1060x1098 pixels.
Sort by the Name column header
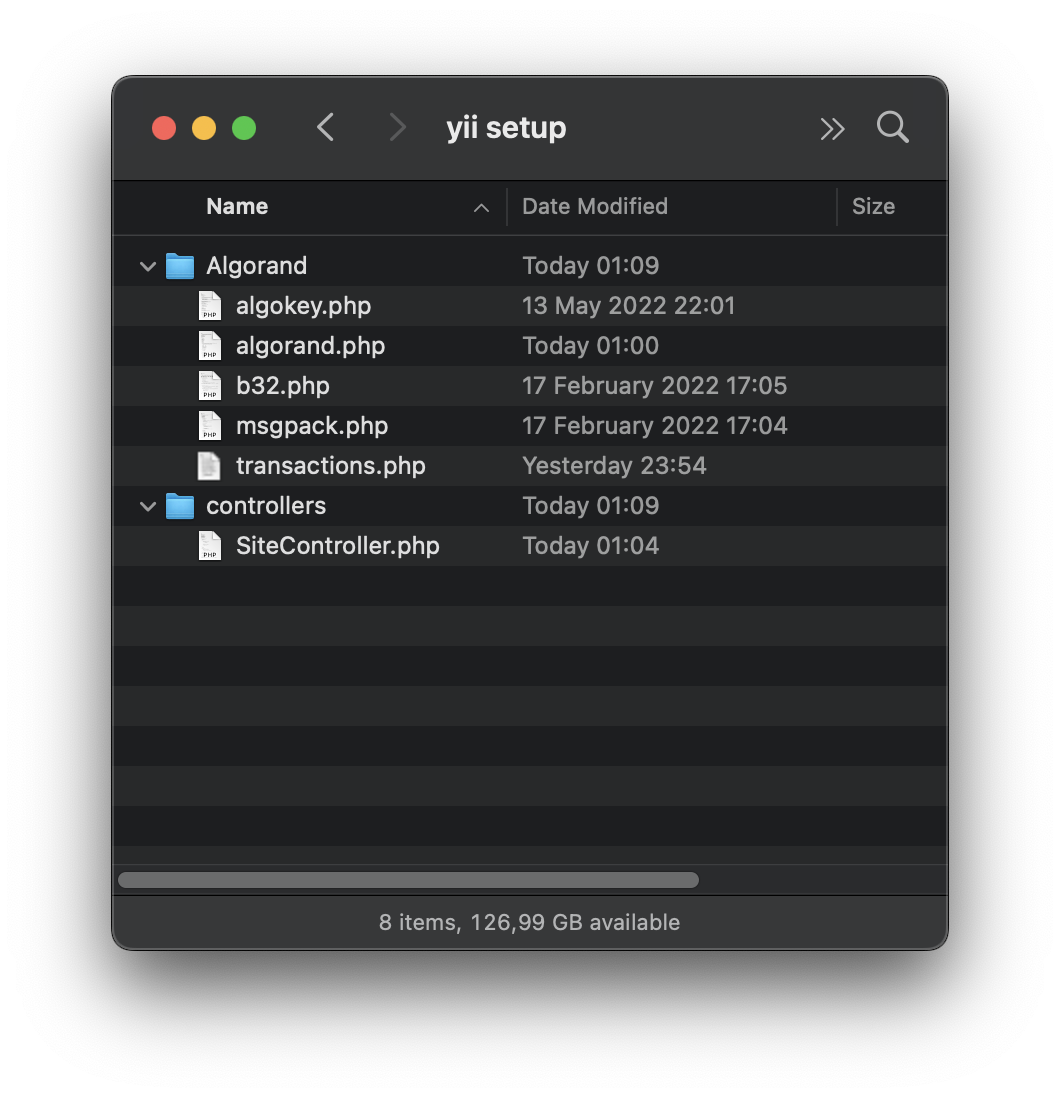click(x=237, y=207)
